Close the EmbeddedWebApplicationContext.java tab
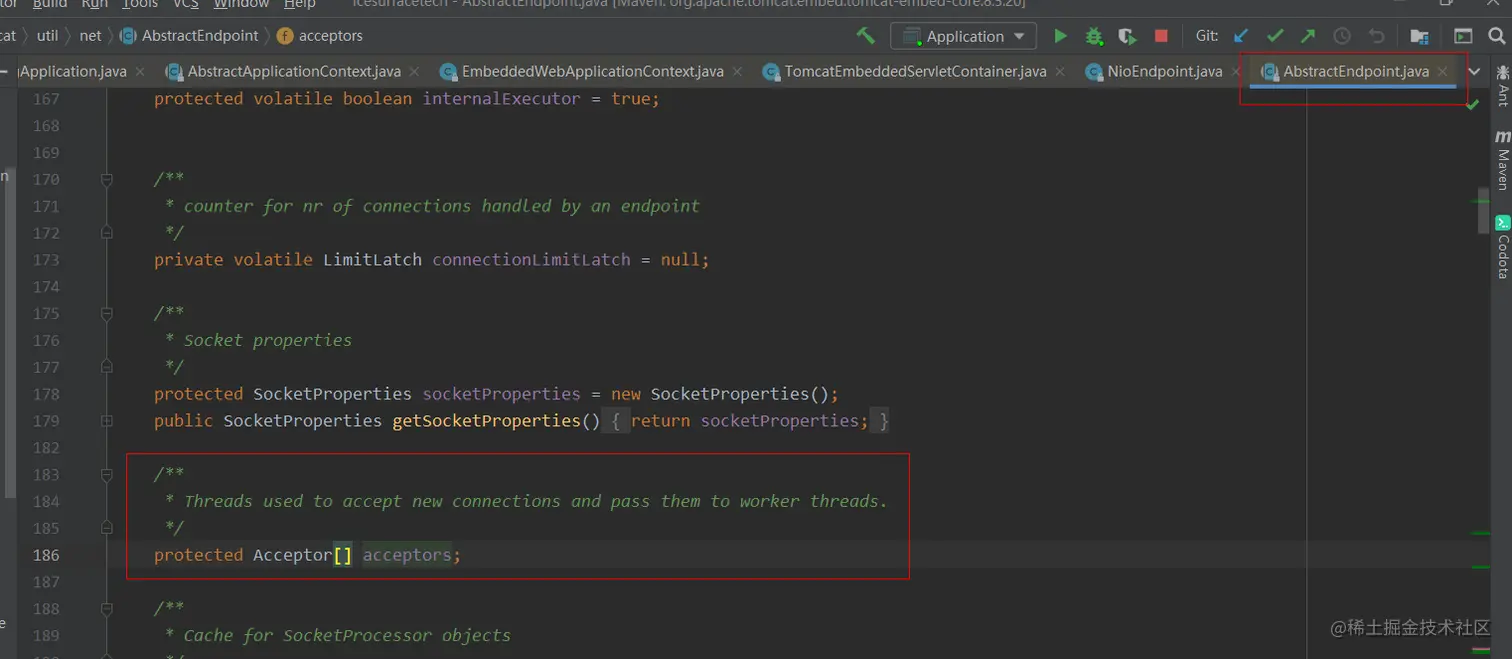This screenshot has height=659, width=1512. click(737, 72)
